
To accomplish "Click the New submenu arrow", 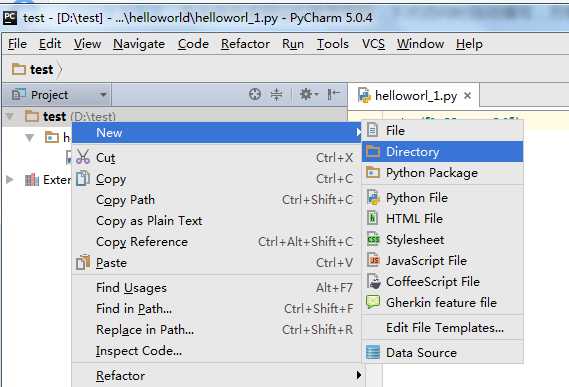I will 359,132.
